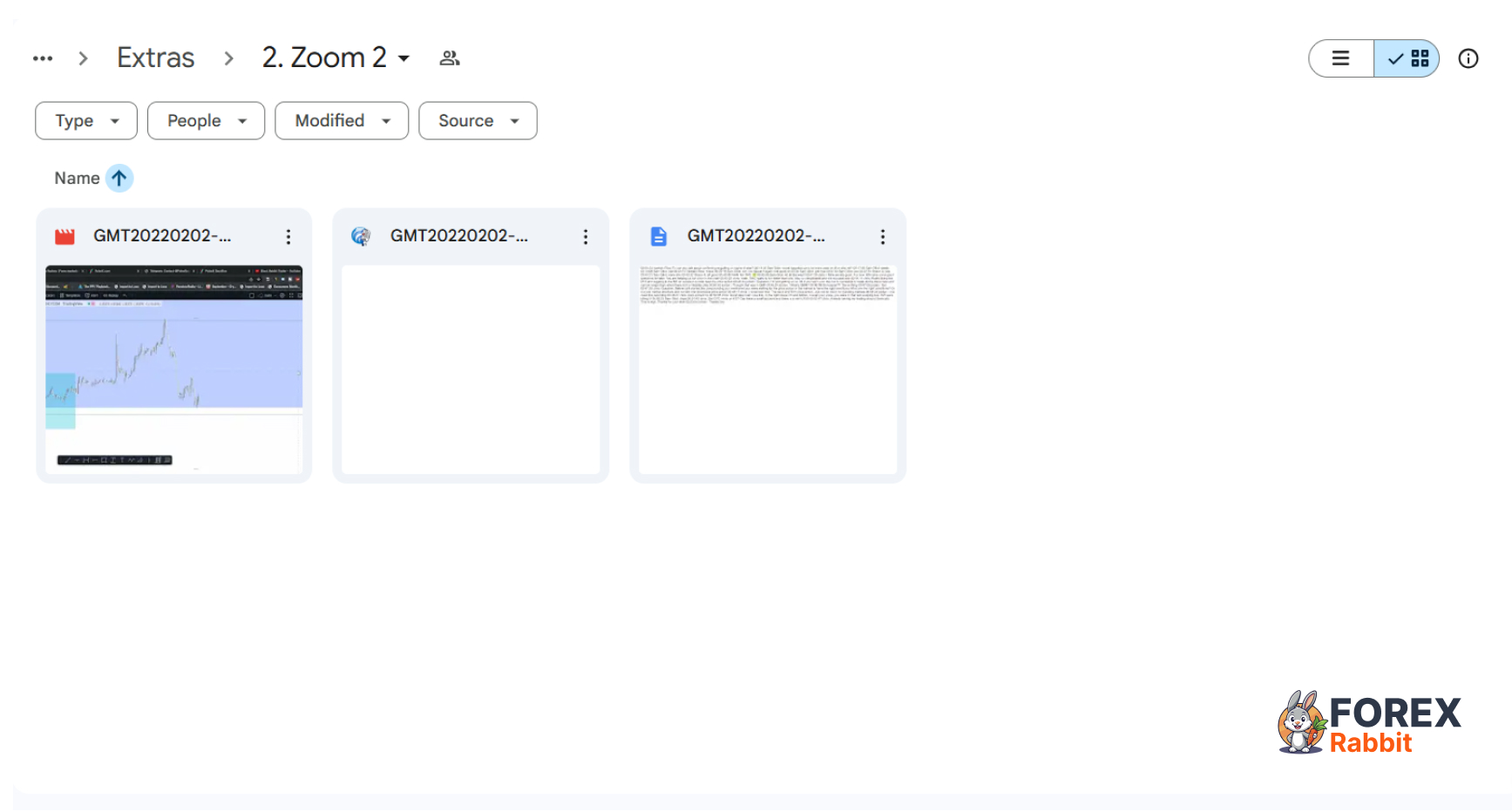Open the shared folder people icon
1512x812 pixels.
tap(450, 58)
